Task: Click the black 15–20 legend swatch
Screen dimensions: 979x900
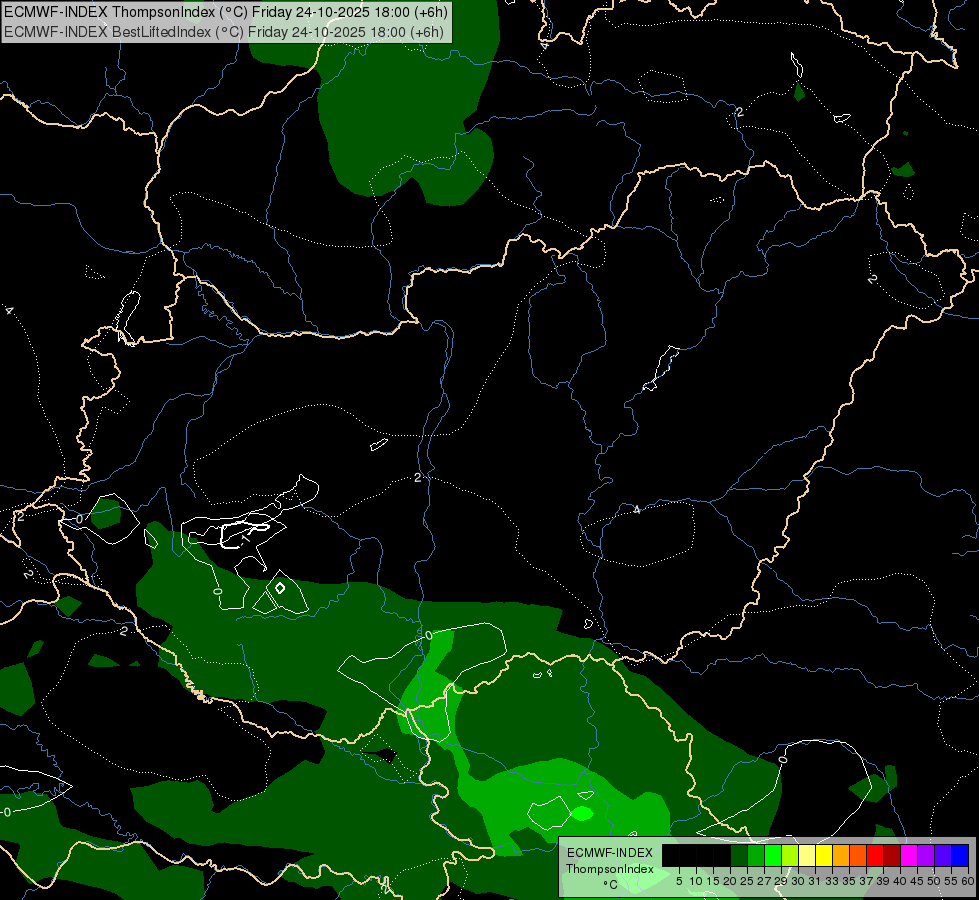Action: coord(722,855)
